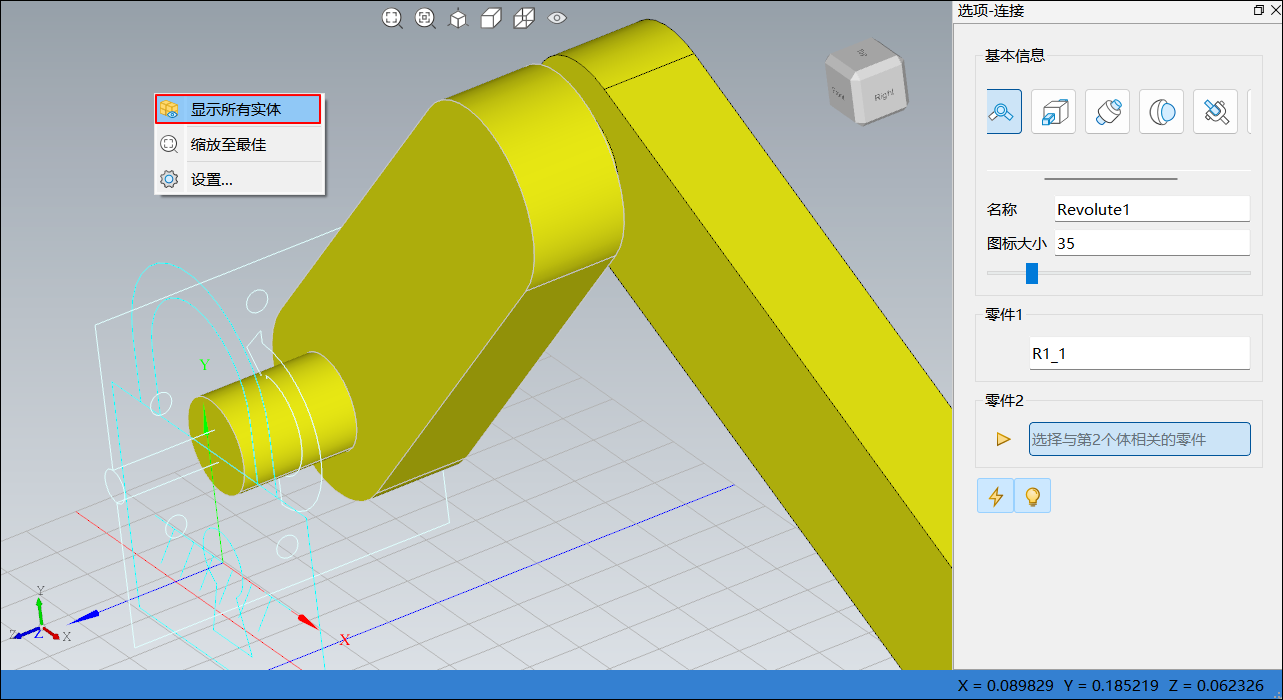This screenshot has height=700, width=1283.
Task: Click the float panel button beside 选项-连接
Action: tap(1258, 10)
